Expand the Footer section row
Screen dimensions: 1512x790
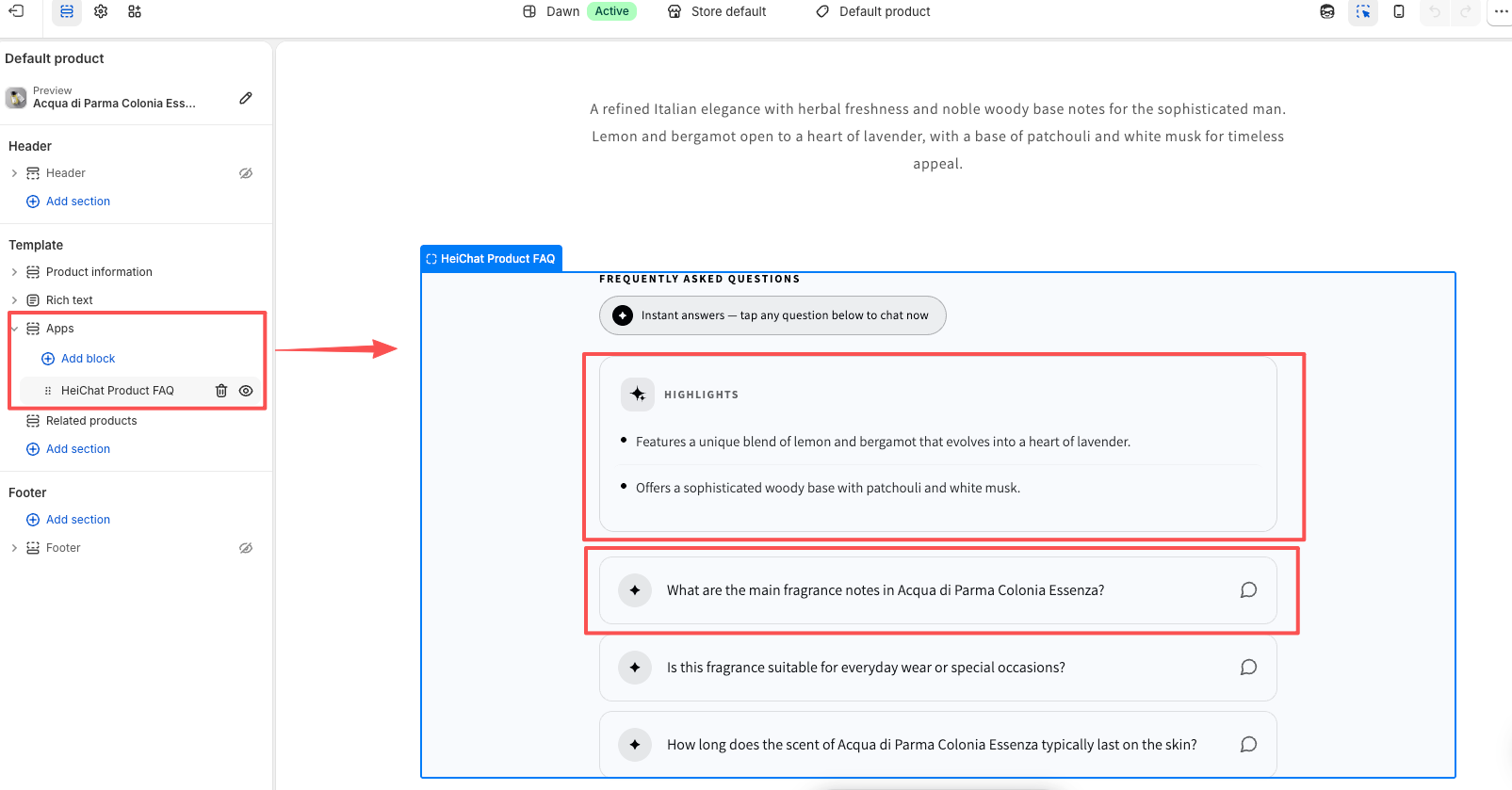click(x=14, y=548)
